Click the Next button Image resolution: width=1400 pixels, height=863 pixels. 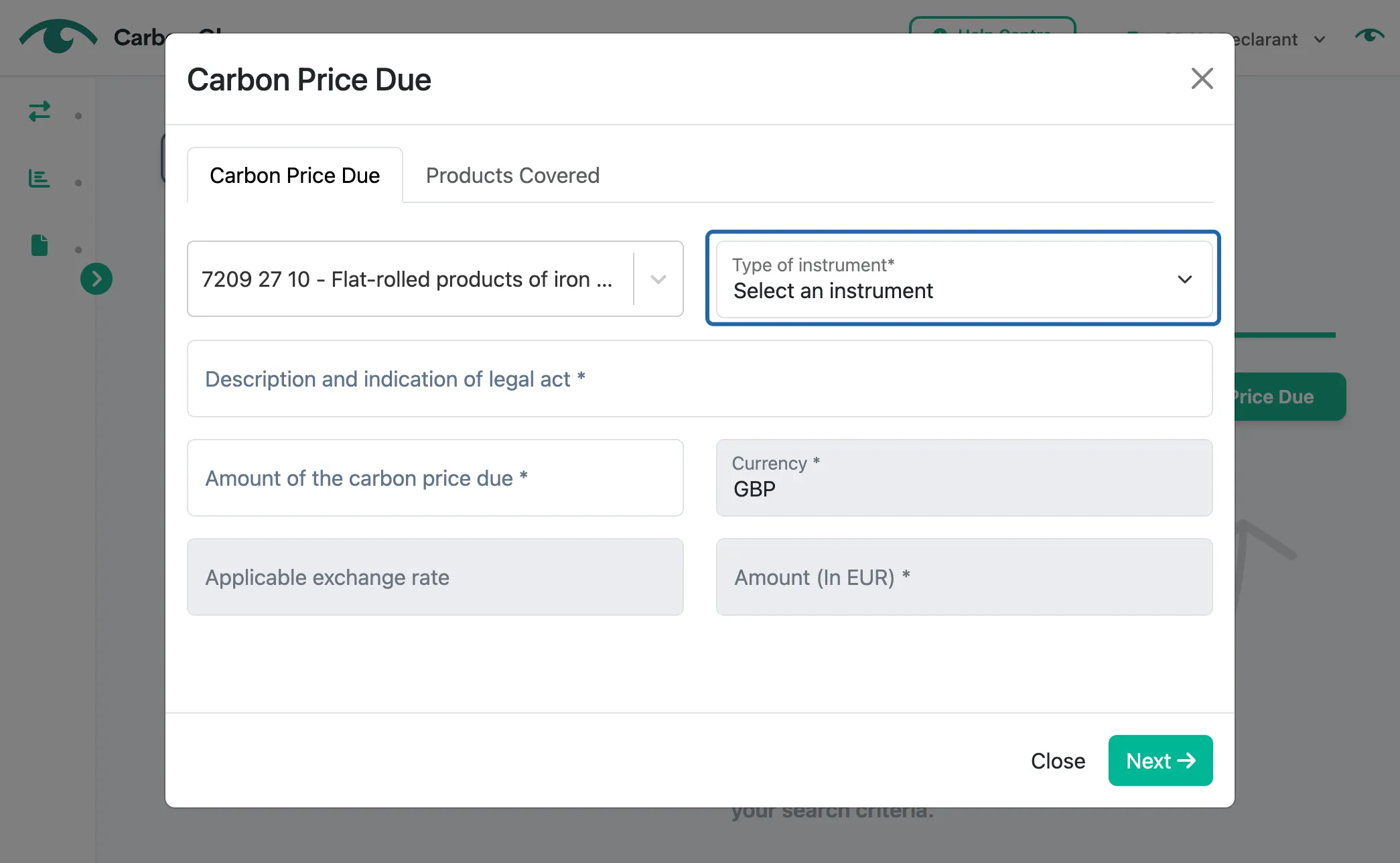click(1160, 760)
